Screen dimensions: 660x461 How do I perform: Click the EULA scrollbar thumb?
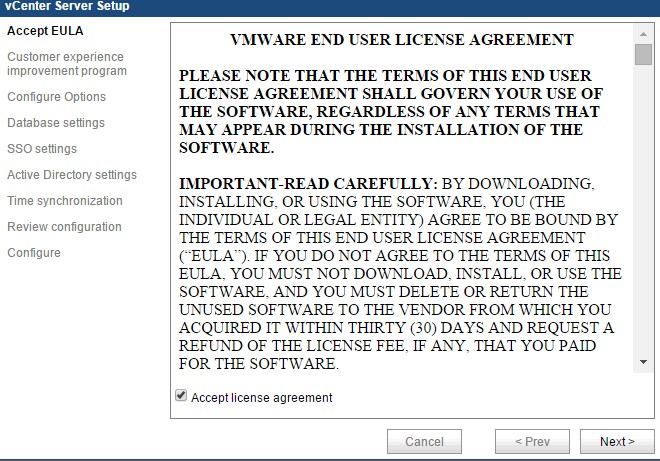pyautogui.click(x=643, y=54)
